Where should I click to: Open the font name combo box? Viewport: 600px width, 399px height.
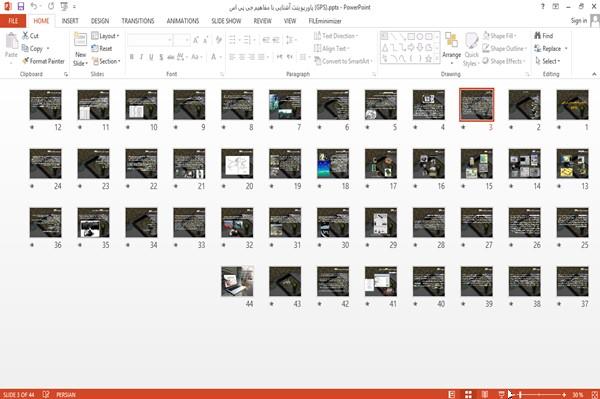[150, 40]
